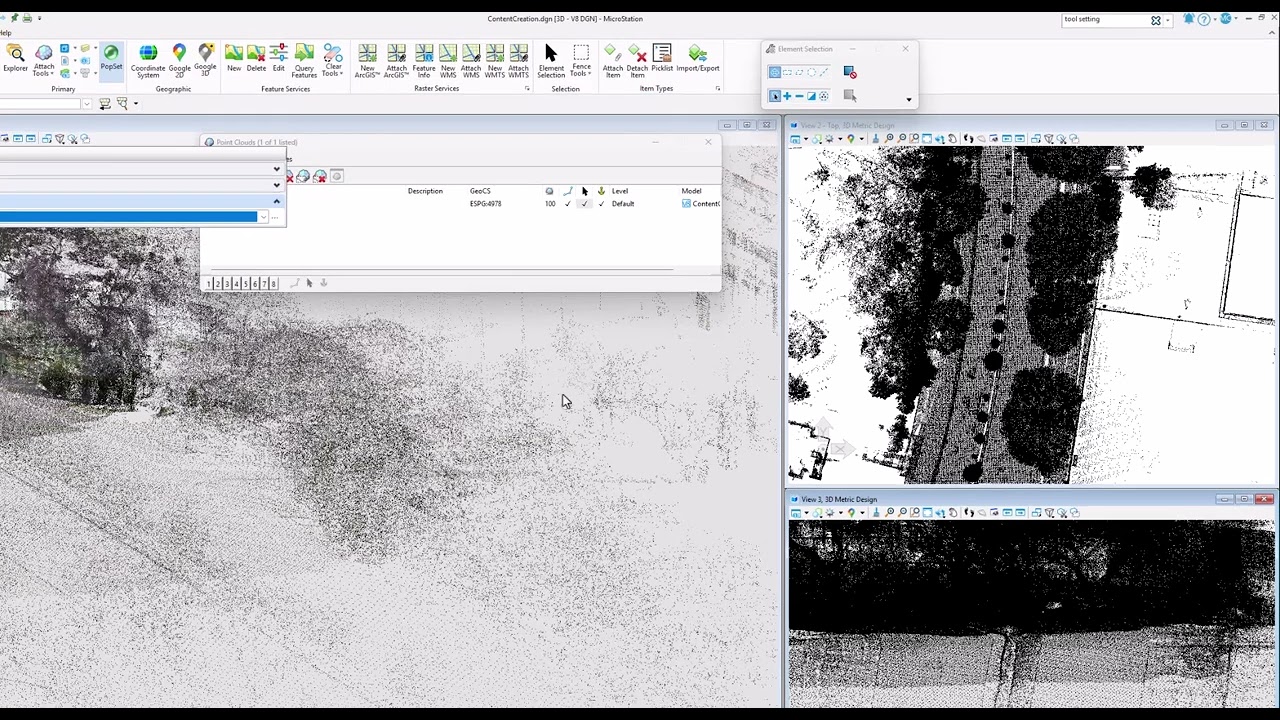Click the New feature service icon
This screenshot has width=1280, height=720.
tap(234, 58)
